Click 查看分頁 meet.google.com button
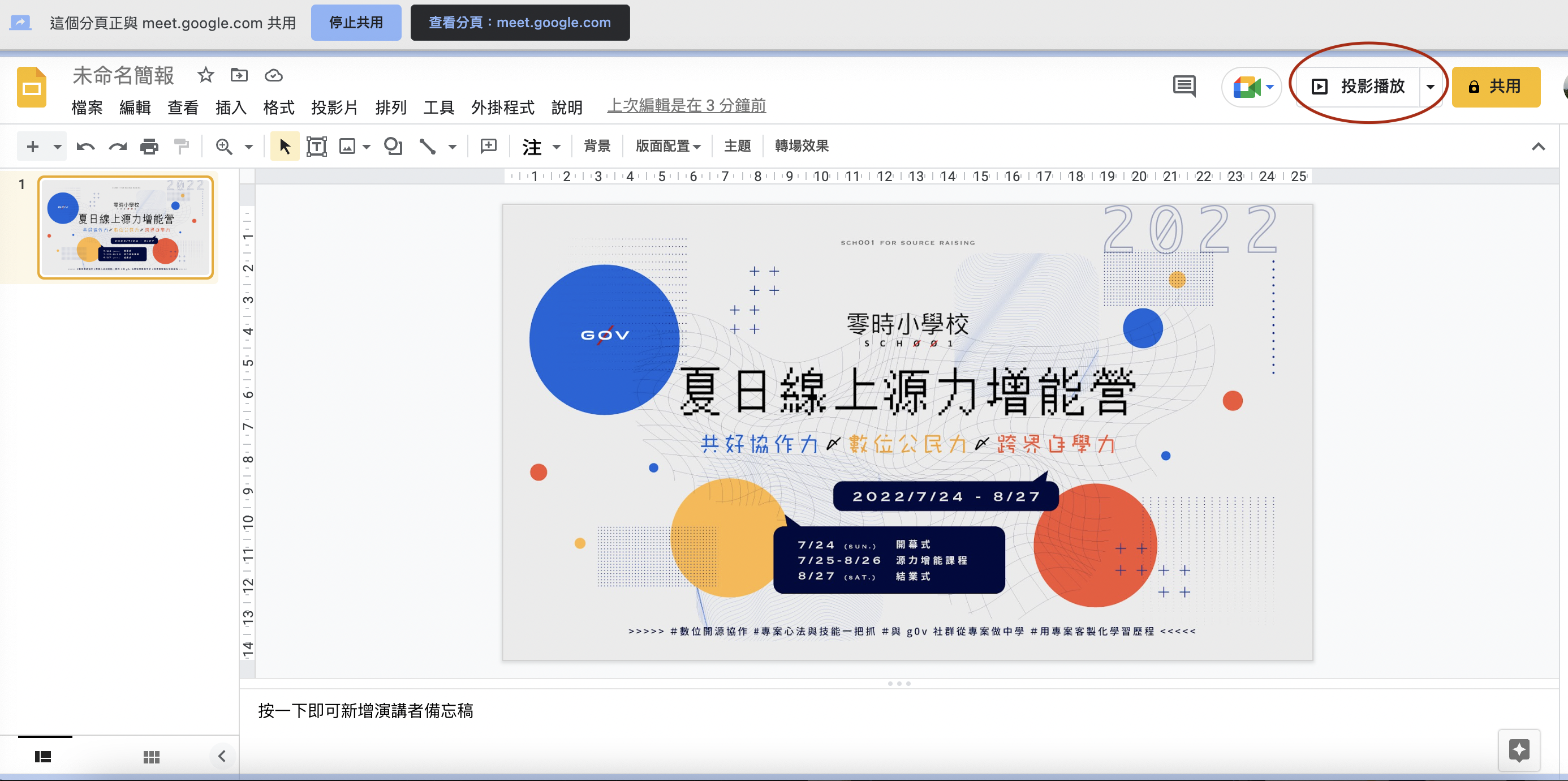The width and height of the screenshot is (1568, 781). (520, 23)
